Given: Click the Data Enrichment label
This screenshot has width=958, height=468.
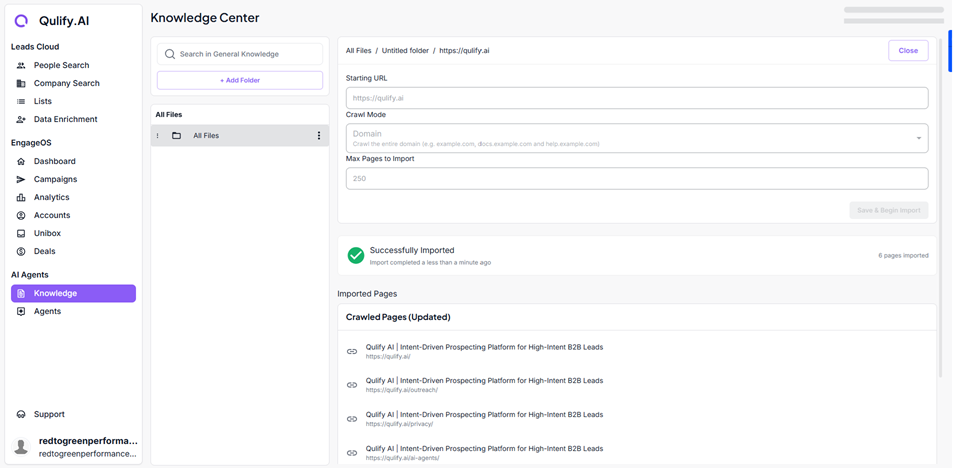Looking at the screenshot, I should (65, 119).
